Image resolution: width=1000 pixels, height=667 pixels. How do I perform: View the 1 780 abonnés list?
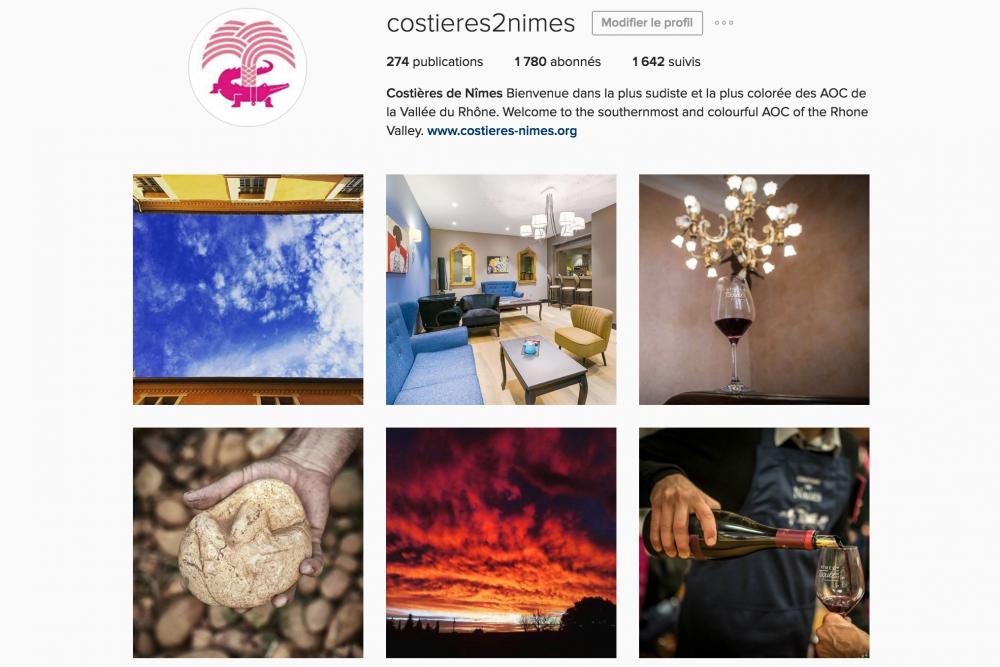pos(557,62)
